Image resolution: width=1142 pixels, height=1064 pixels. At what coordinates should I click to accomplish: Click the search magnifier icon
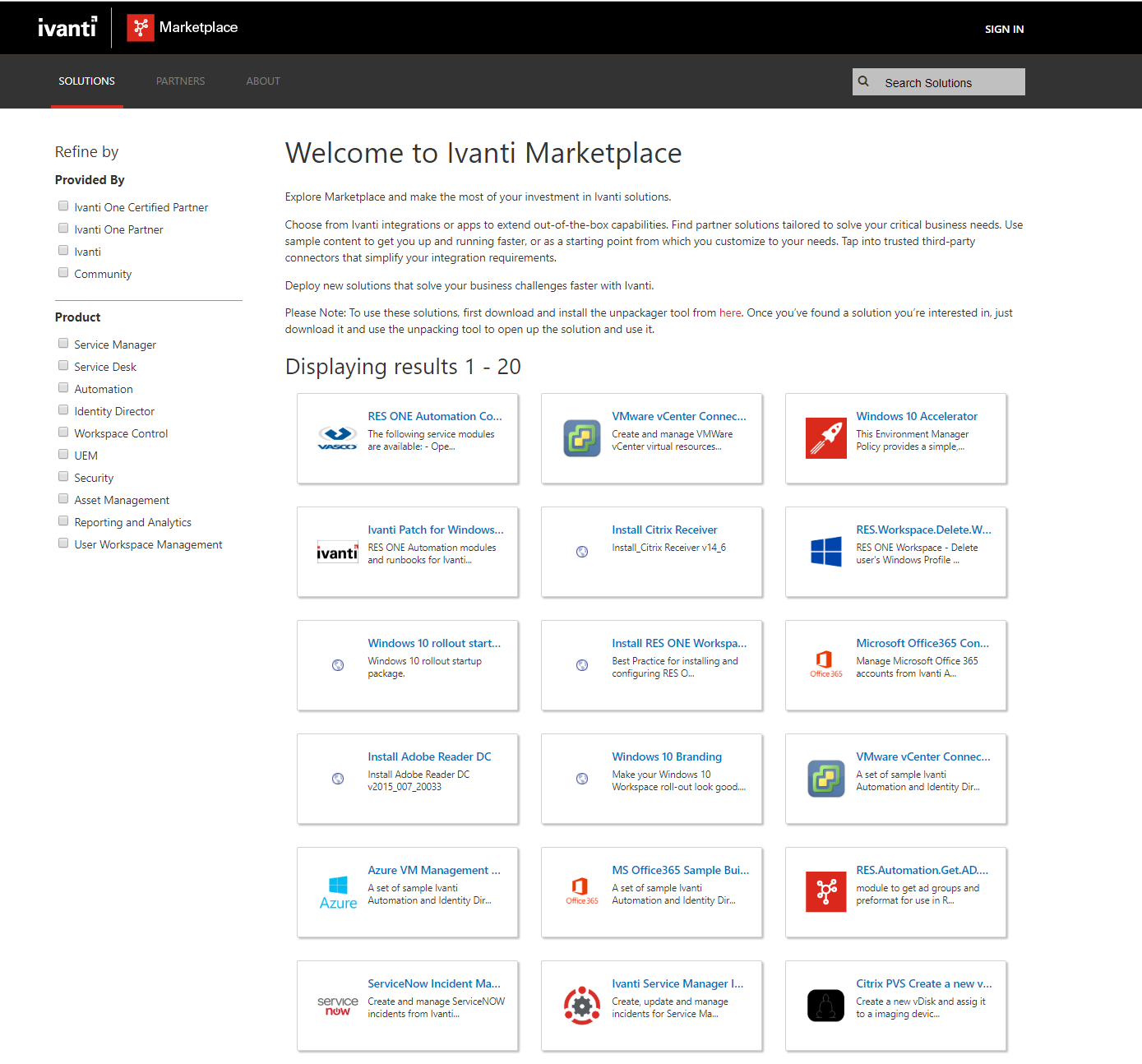(x=863, y=81)
